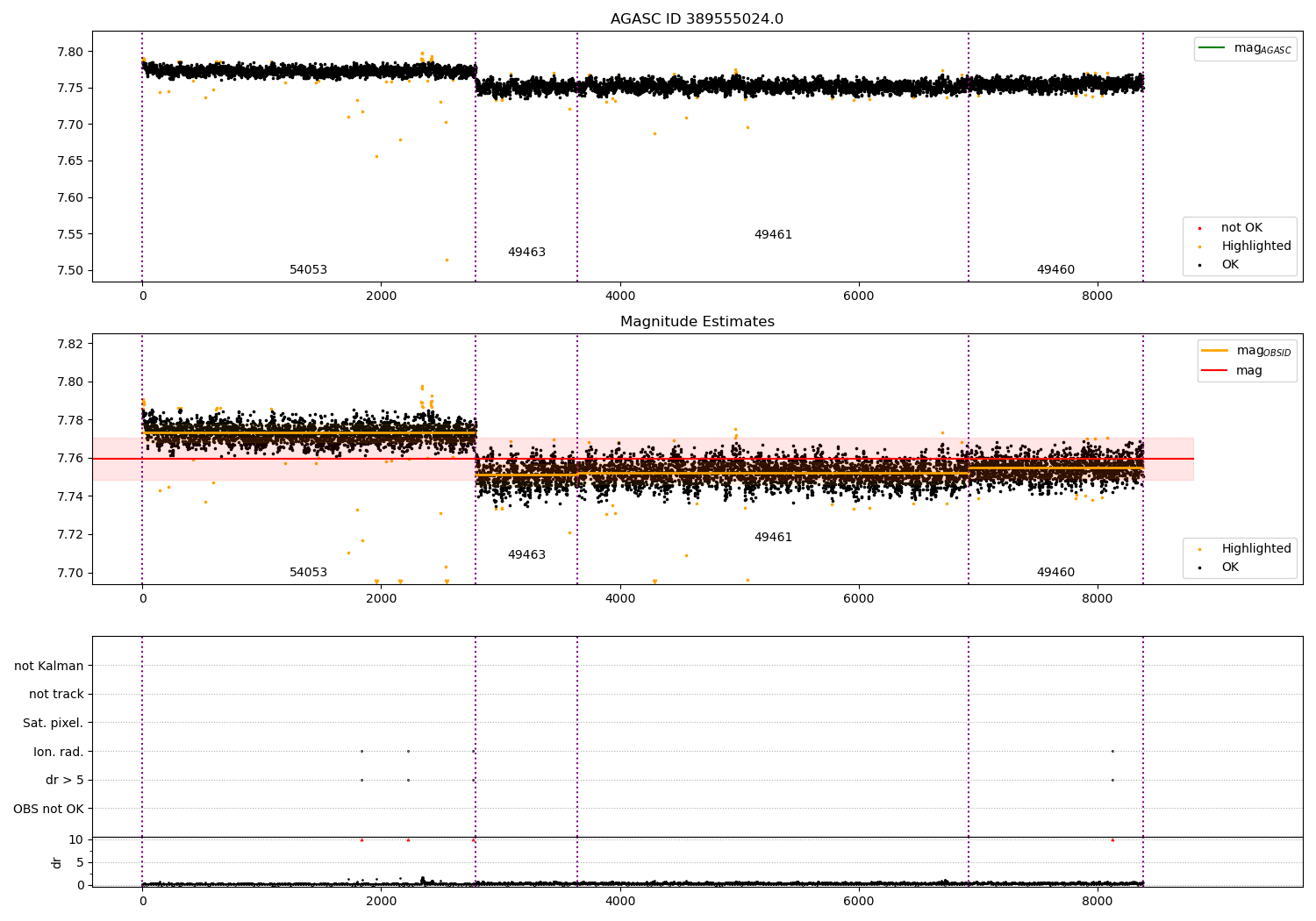The width and height of the screenshot is (1316, 921).
Task: Click the 'Ion. rad.' flag dot near time 8100
Action: tap(1112, 751)
